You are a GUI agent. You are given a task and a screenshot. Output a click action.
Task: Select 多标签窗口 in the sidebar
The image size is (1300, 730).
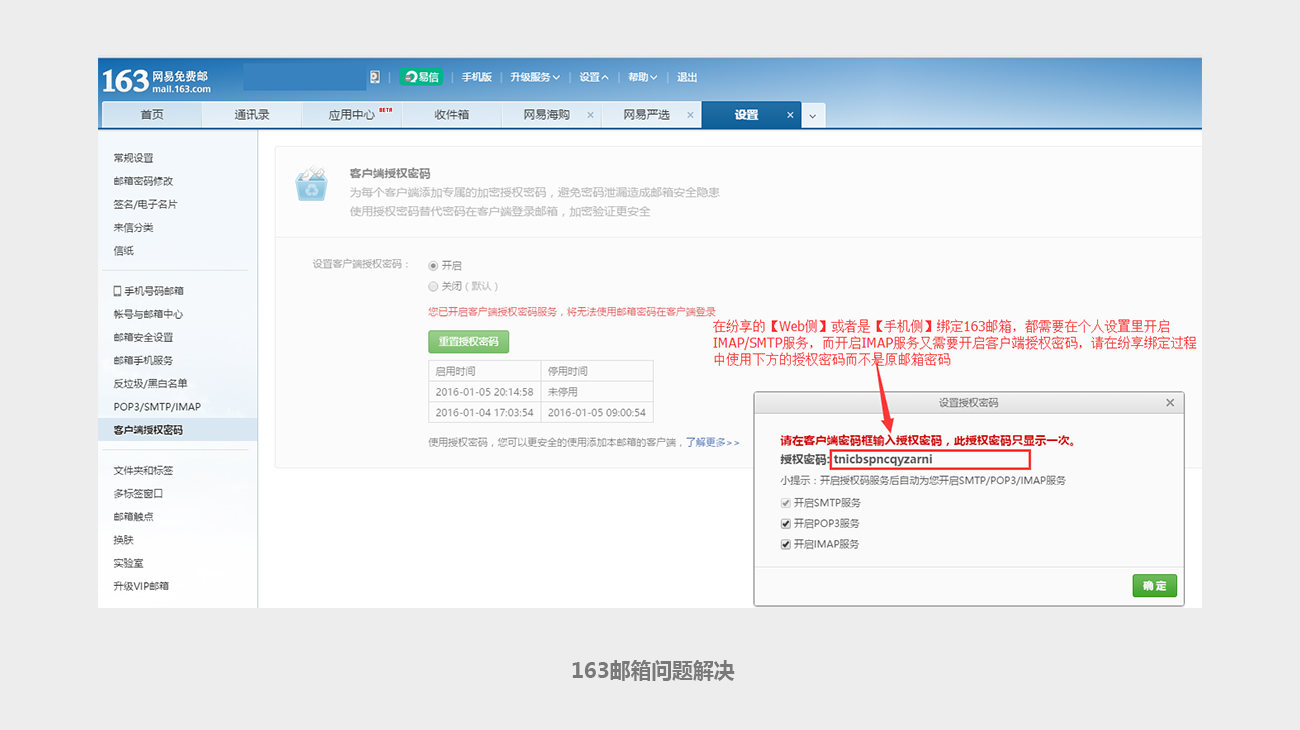[138, 493]
